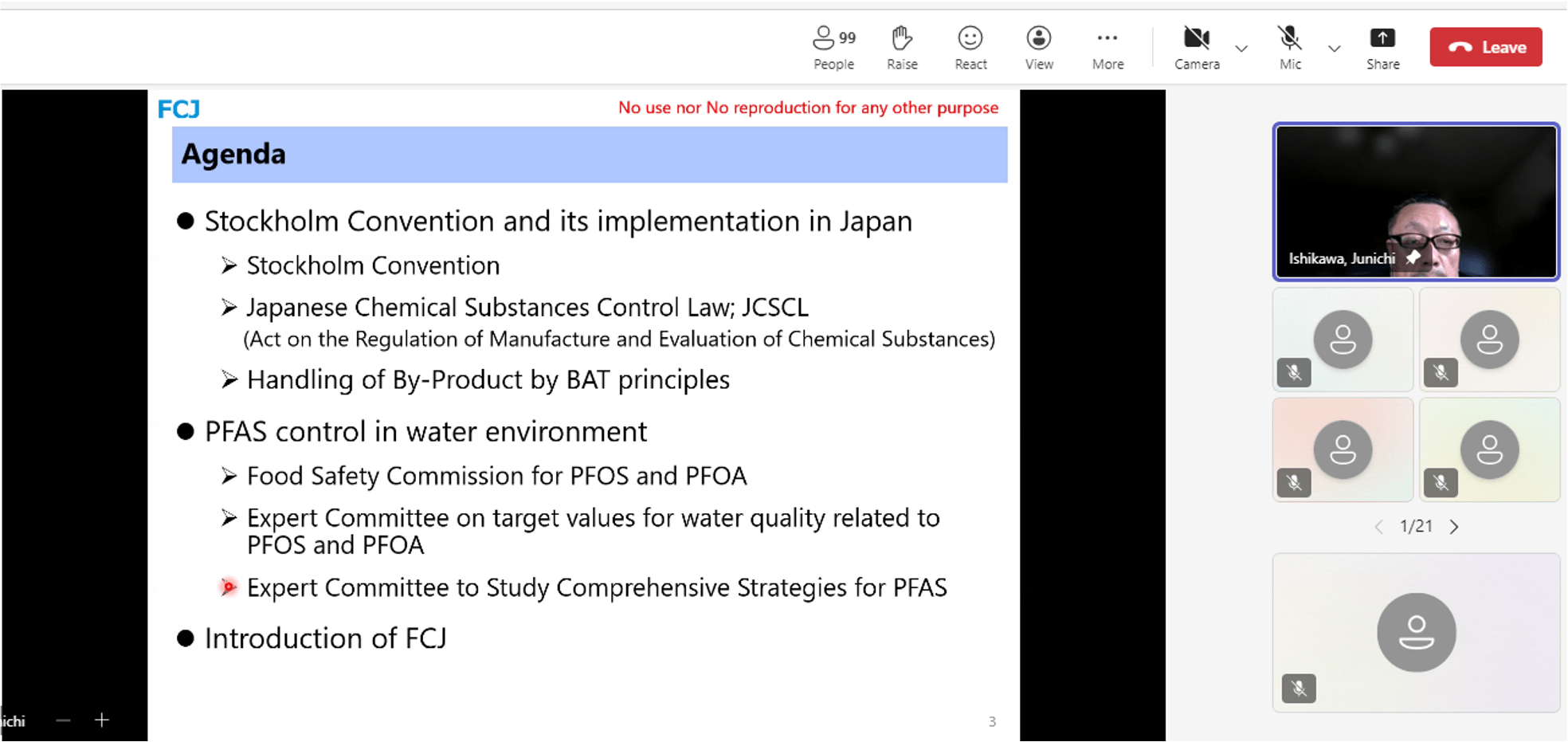Open the People participants panel
Viewport: 1568px width, 742px height.
point(833,47)
